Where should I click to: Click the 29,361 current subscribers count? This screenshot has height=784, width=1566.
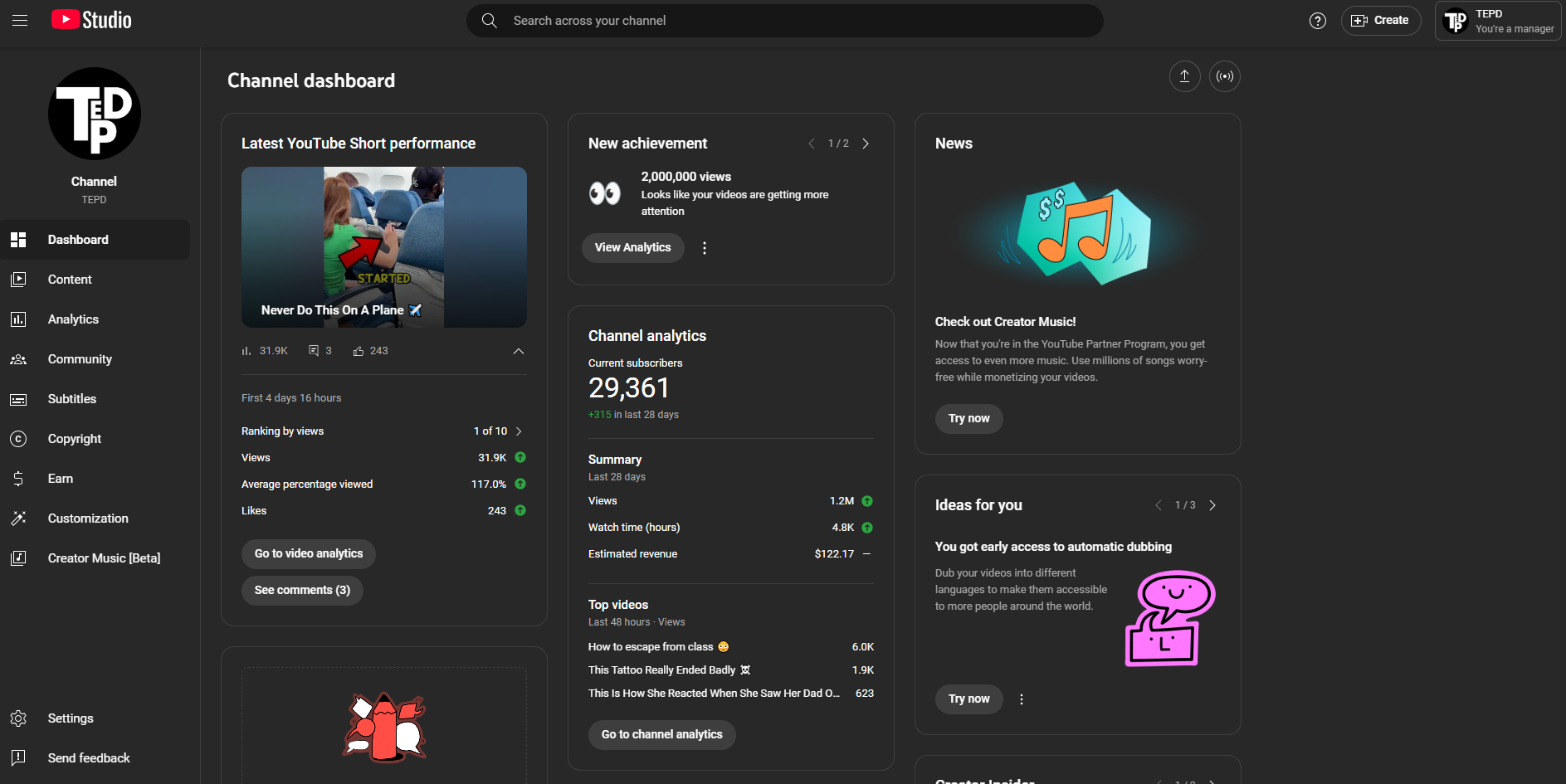[x=629, y=388]
